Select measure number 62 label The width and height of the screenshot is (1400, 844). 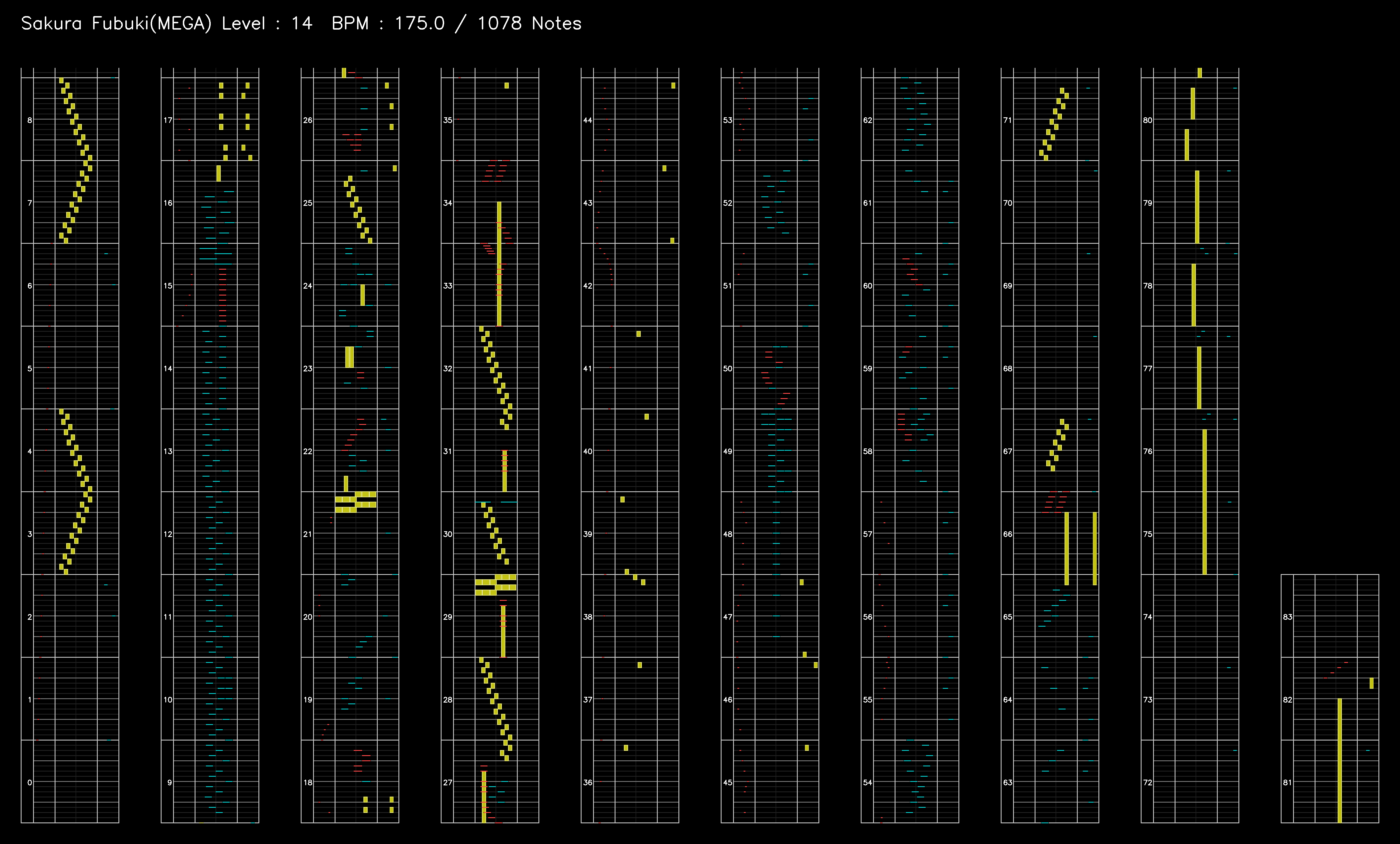[x=867, y=120]
